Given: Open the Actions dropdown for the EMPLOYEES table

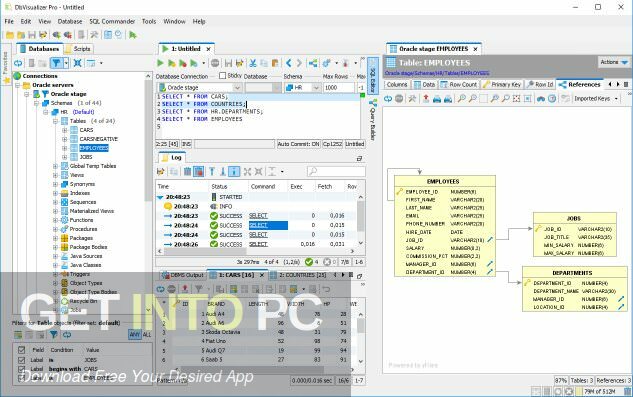Looking at the screenshot, I should (x=614, y=62).
